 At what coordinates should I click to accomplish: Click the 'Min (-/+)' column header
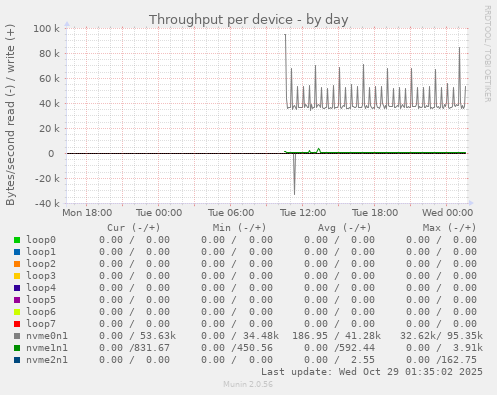(240, 228)
